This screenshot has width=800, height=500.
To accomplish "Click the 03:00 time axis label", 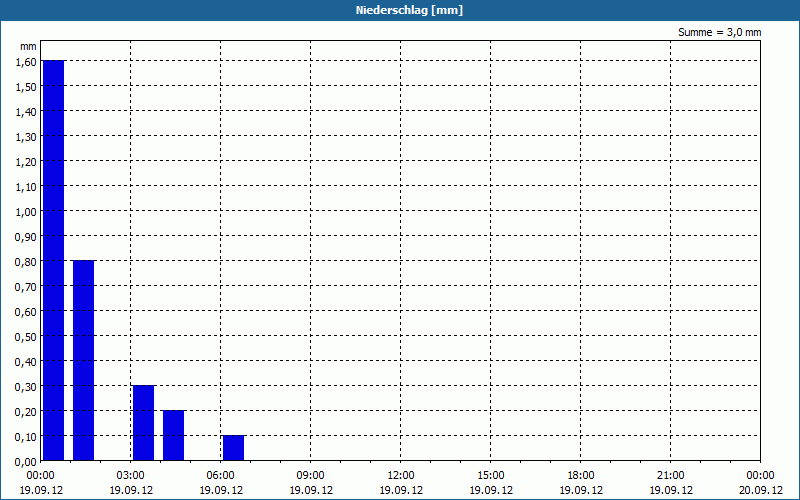I will click(131, 476).
